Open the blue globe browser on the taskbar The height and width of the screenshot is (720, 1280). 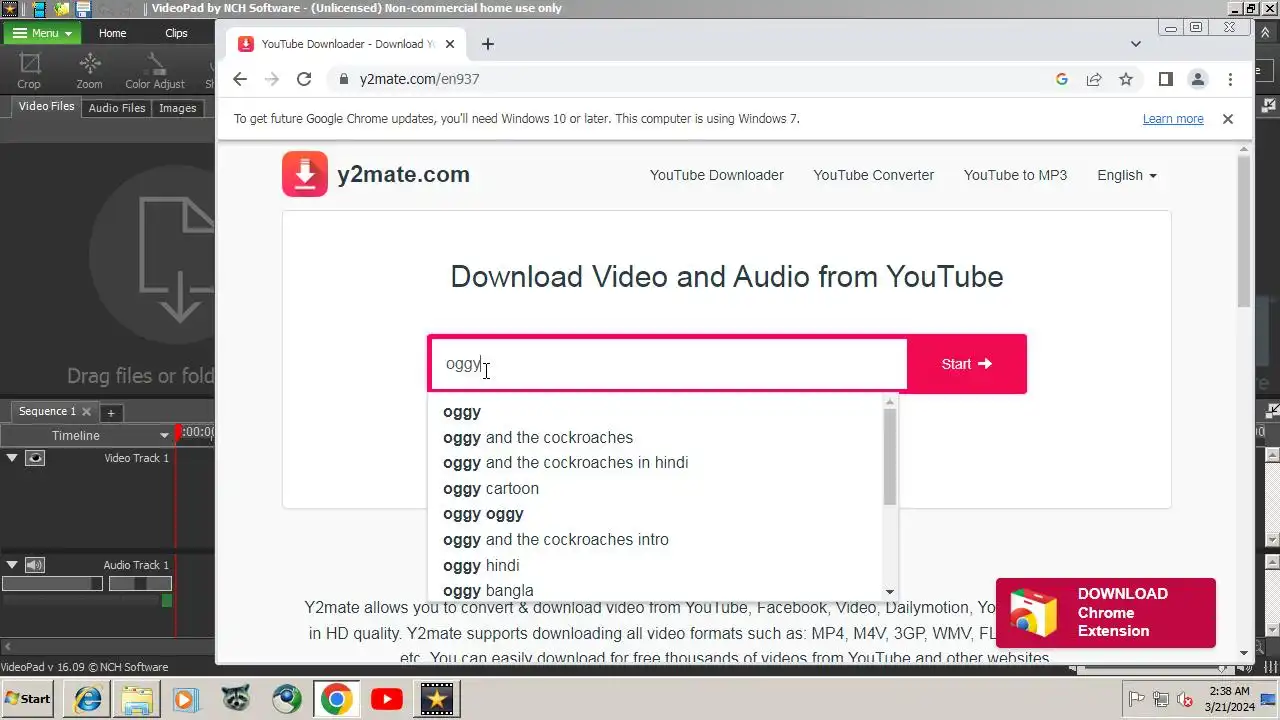[x=286, y=699]
